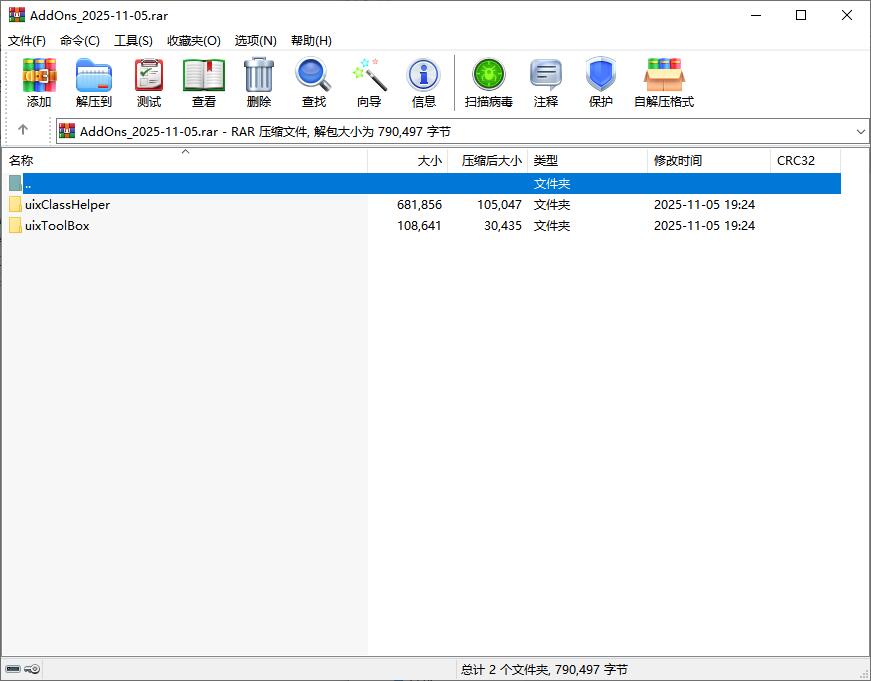
Task: Go up one folder level arrow
Action: tap(23, 130)
